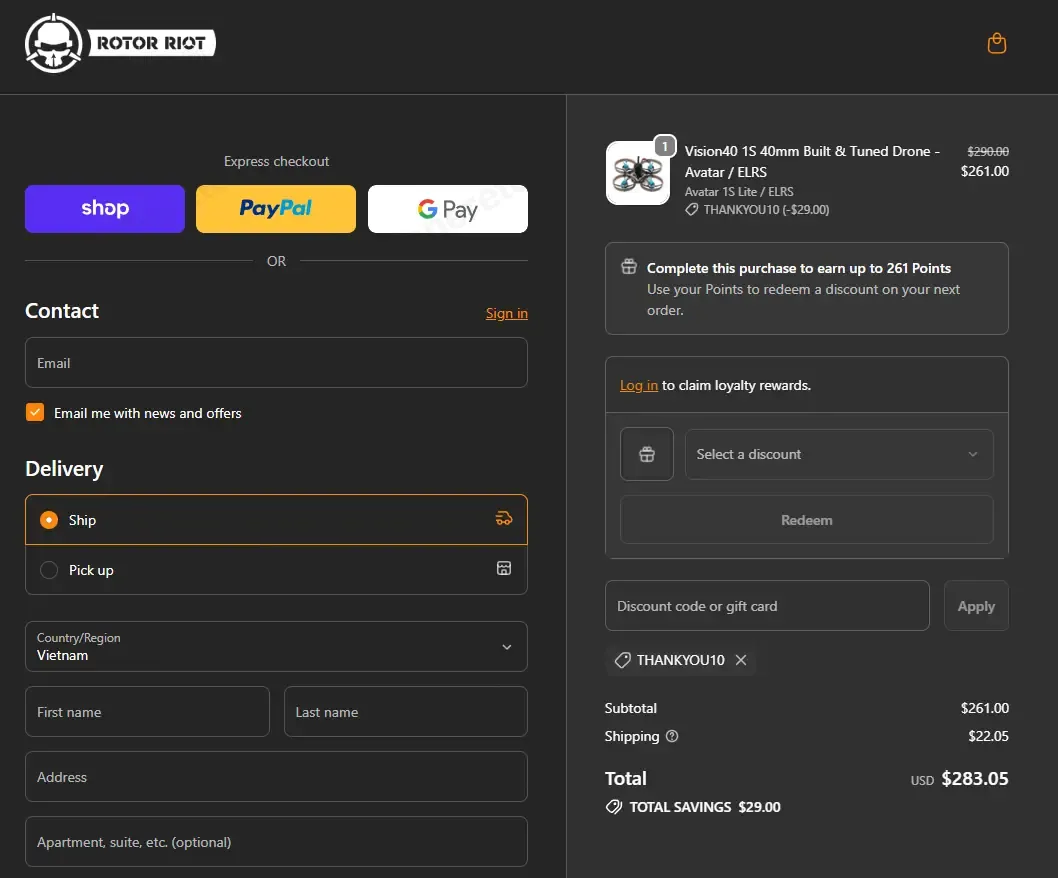Image resolution: width=1058 pixels, height=878 pixels.
Task: Click the total savings tag icon
Action: [614, 806]
